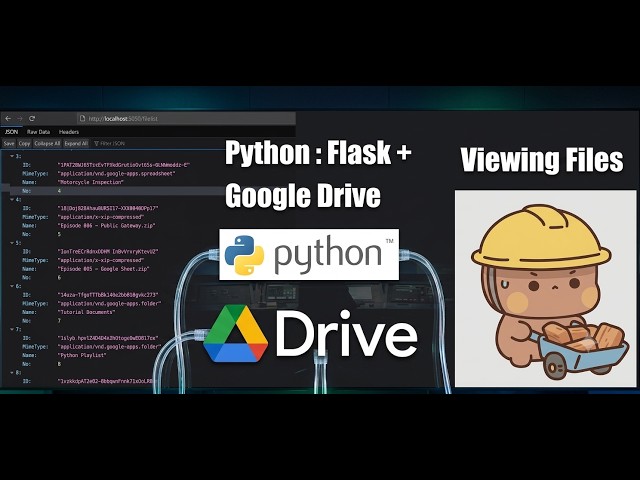Screen dimensions: 640x480
Task: Click the ID value in node 6
Action: coord(108,295)
